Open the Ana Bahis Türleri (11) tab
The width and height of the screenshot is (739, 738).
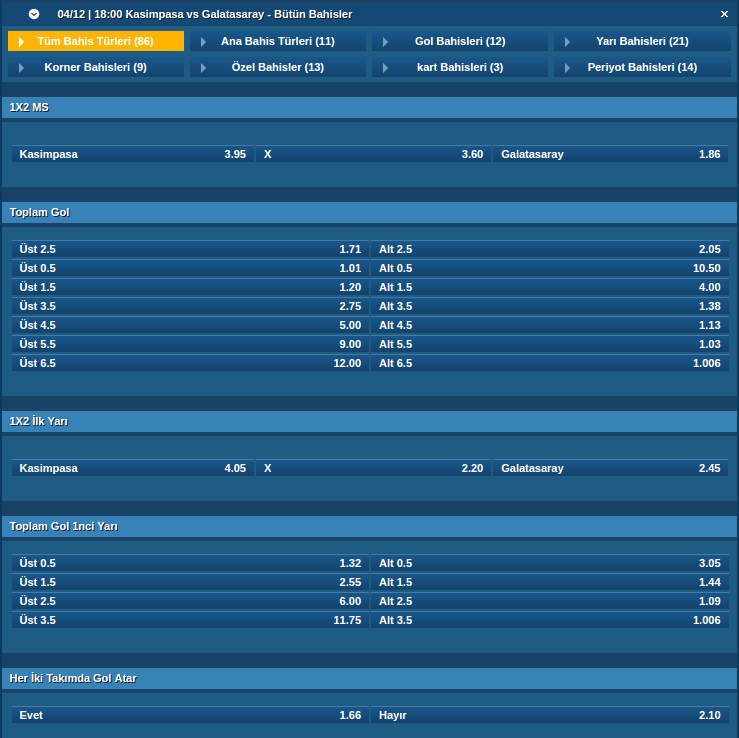(x=278, y=41)
